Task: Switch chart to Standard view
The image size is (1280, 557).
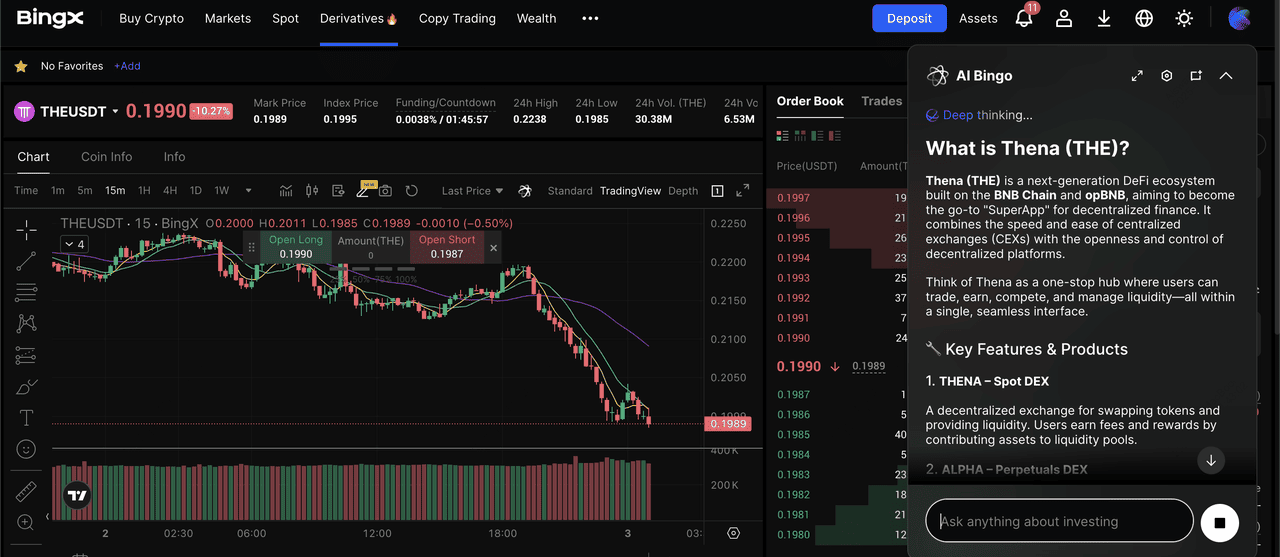Action: click(x=570, y=191)
